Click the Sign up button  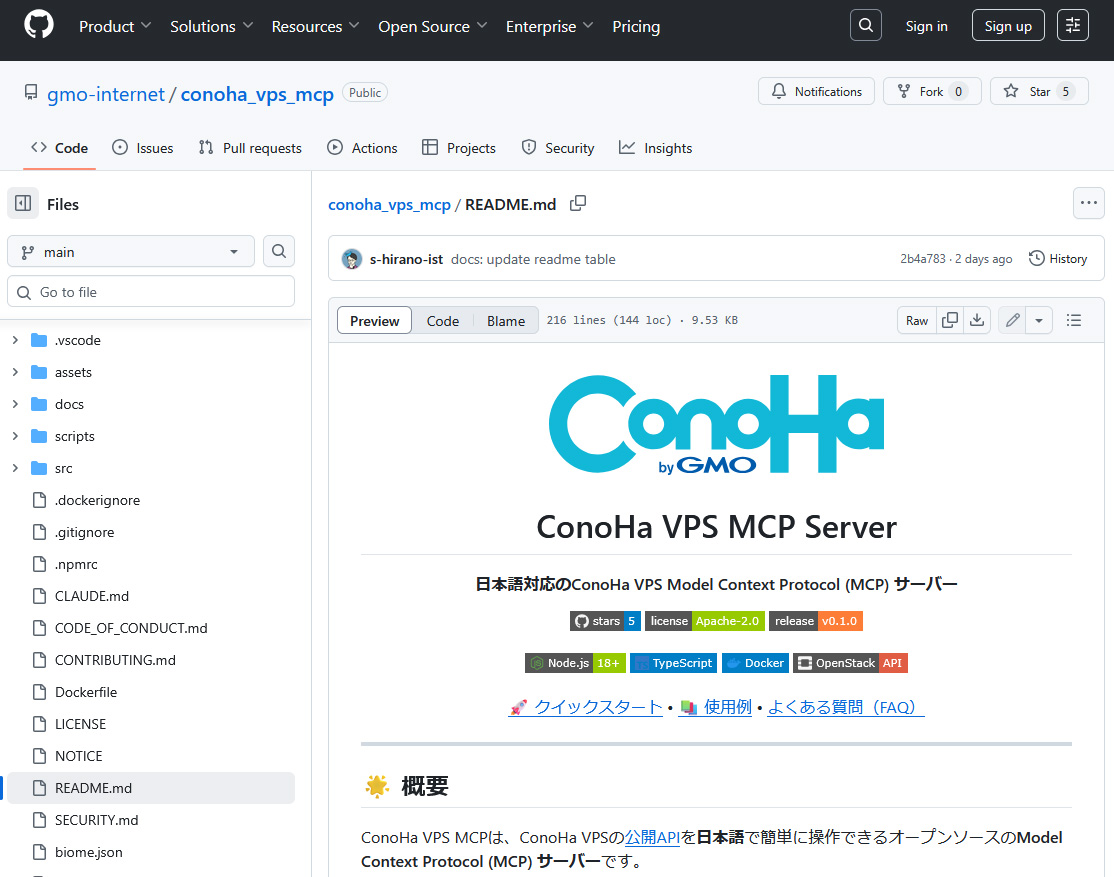[1008, 26]
